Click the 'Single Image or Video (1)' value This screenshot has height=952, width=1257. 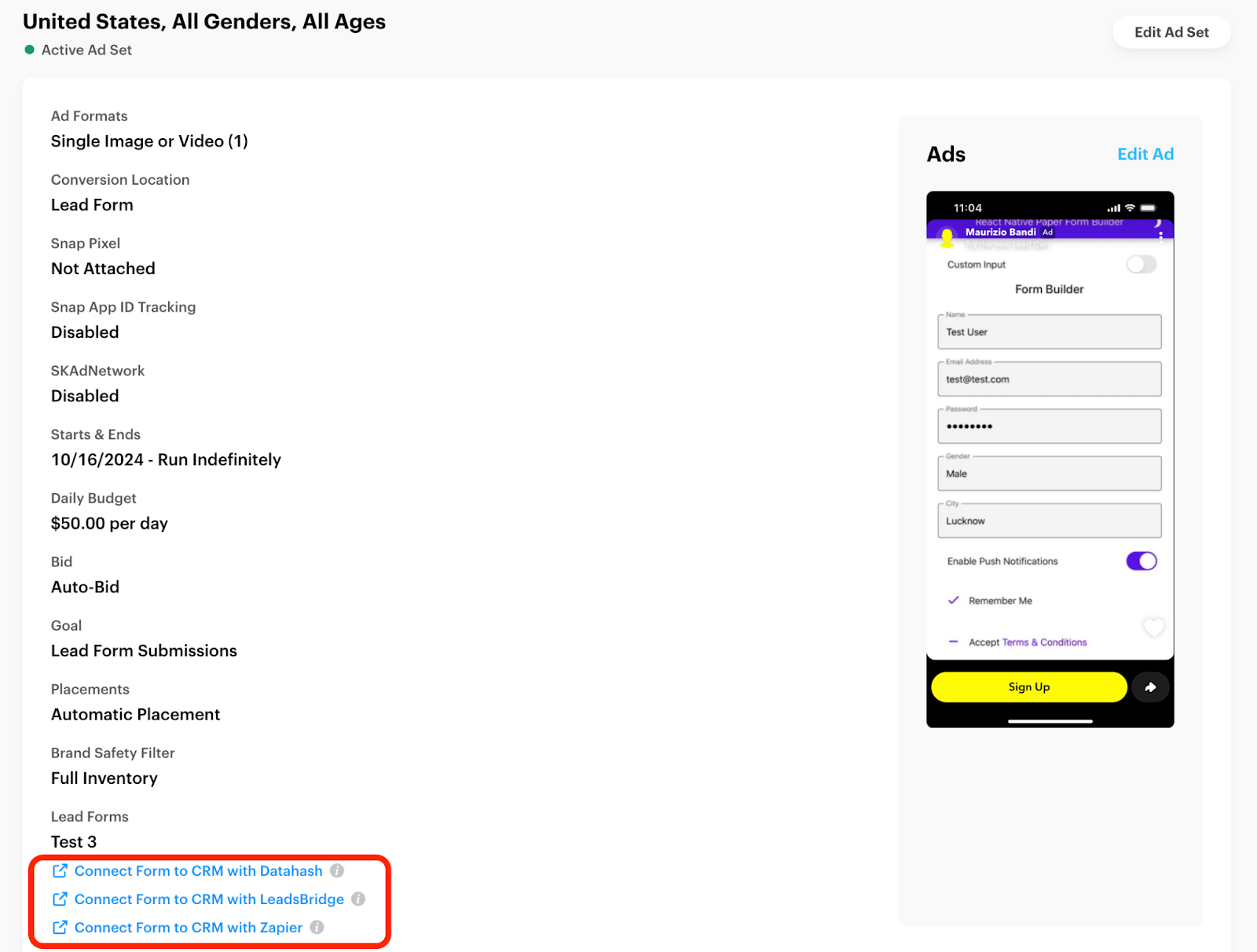pyautogui.click(x=149, y=141)
